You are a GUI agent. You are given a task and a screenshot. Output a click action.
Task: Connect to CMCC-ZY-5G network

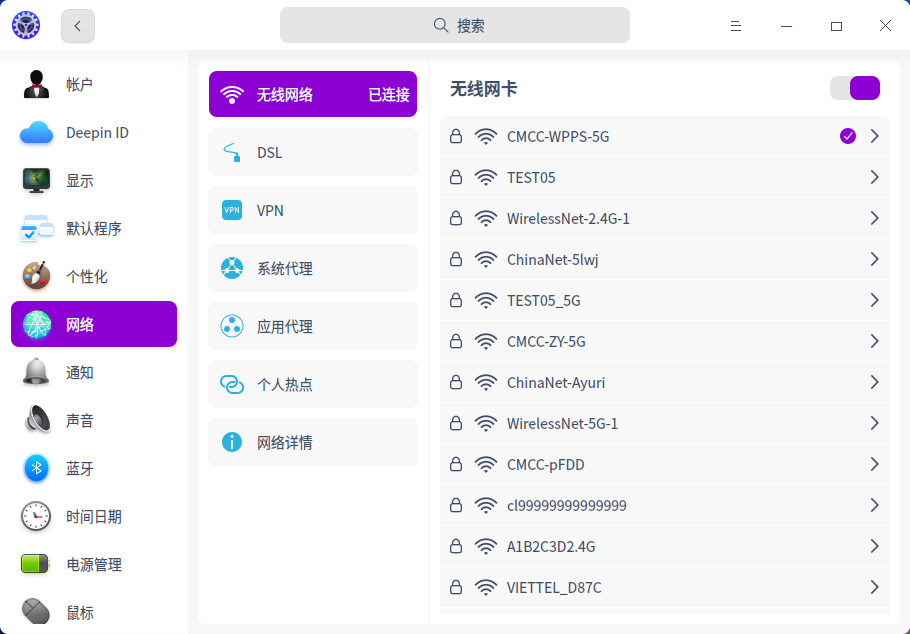pyautogui.click(x=665, y=341)
